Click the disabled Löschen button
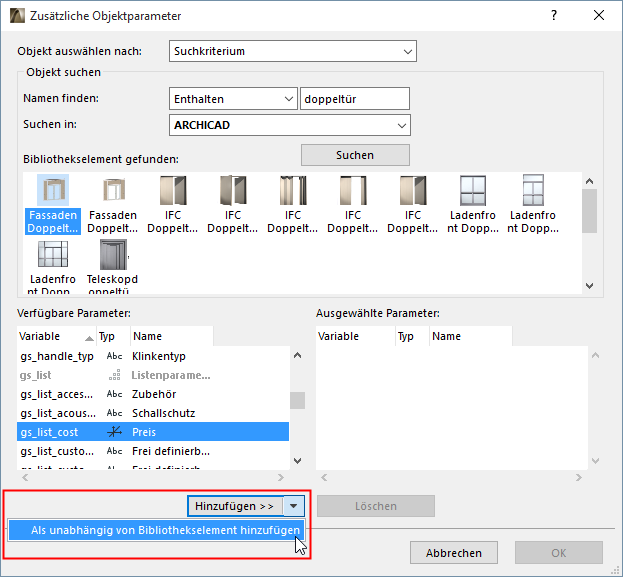623x577 pixels. 376,506
